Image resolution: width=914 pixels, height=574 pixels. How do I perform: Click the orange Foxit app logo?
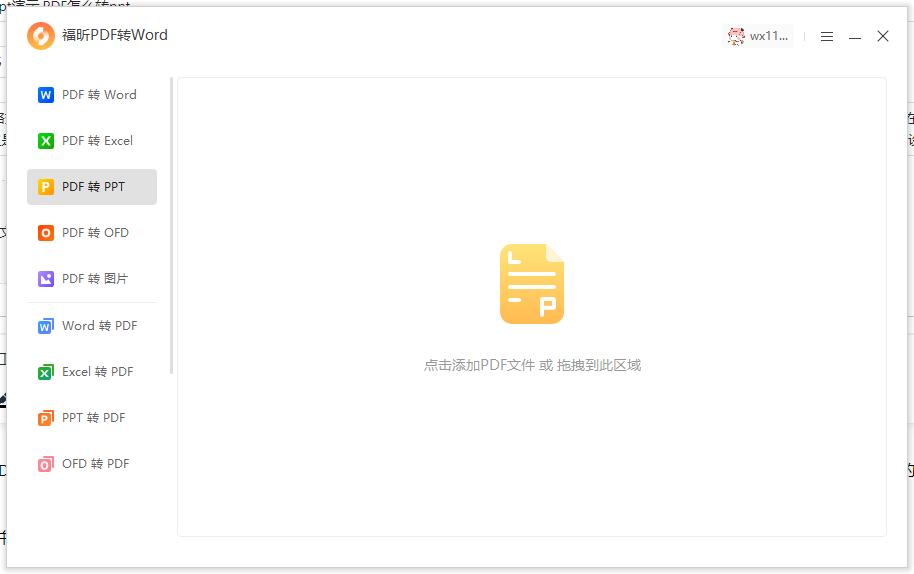coord(41,36)
